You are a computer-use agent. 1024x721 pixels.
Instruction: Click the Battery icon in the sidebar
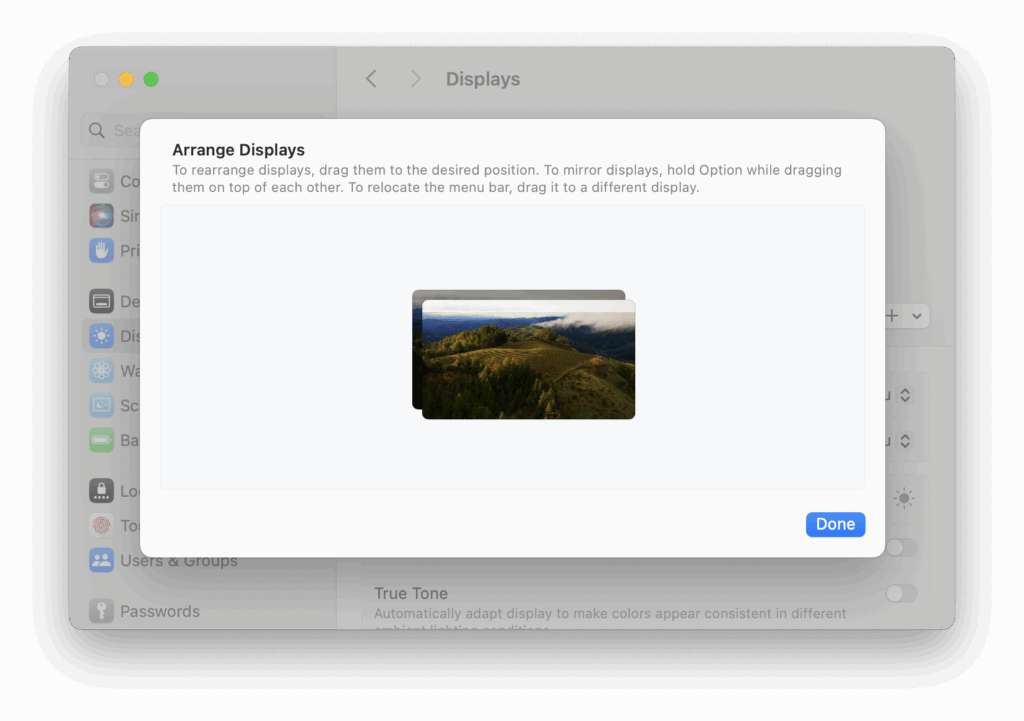[x=101, y=440]
